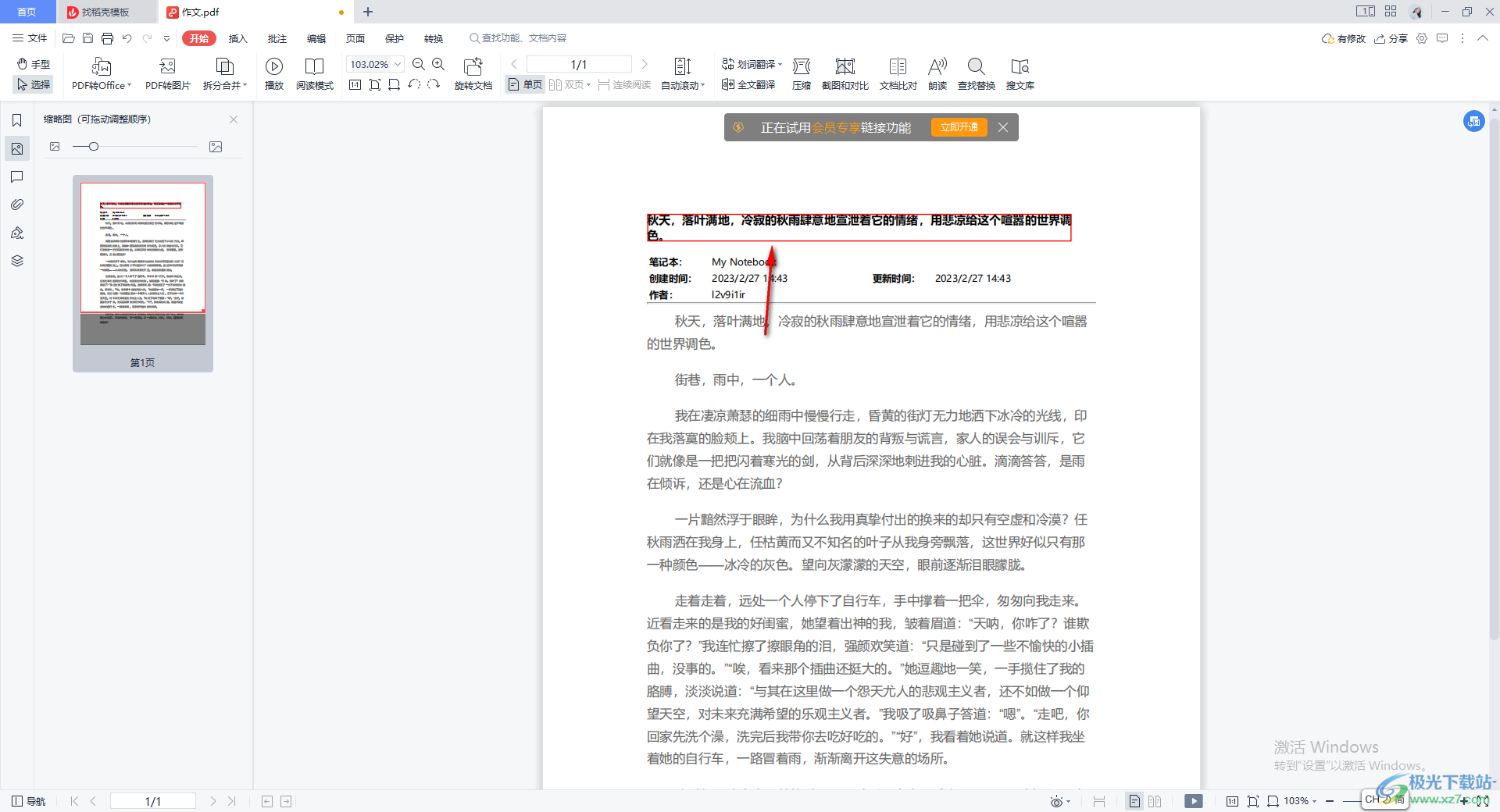This screenshot has width=1500, height=812.
Task: Click the 有修改 sync status
Action: 1344,38
